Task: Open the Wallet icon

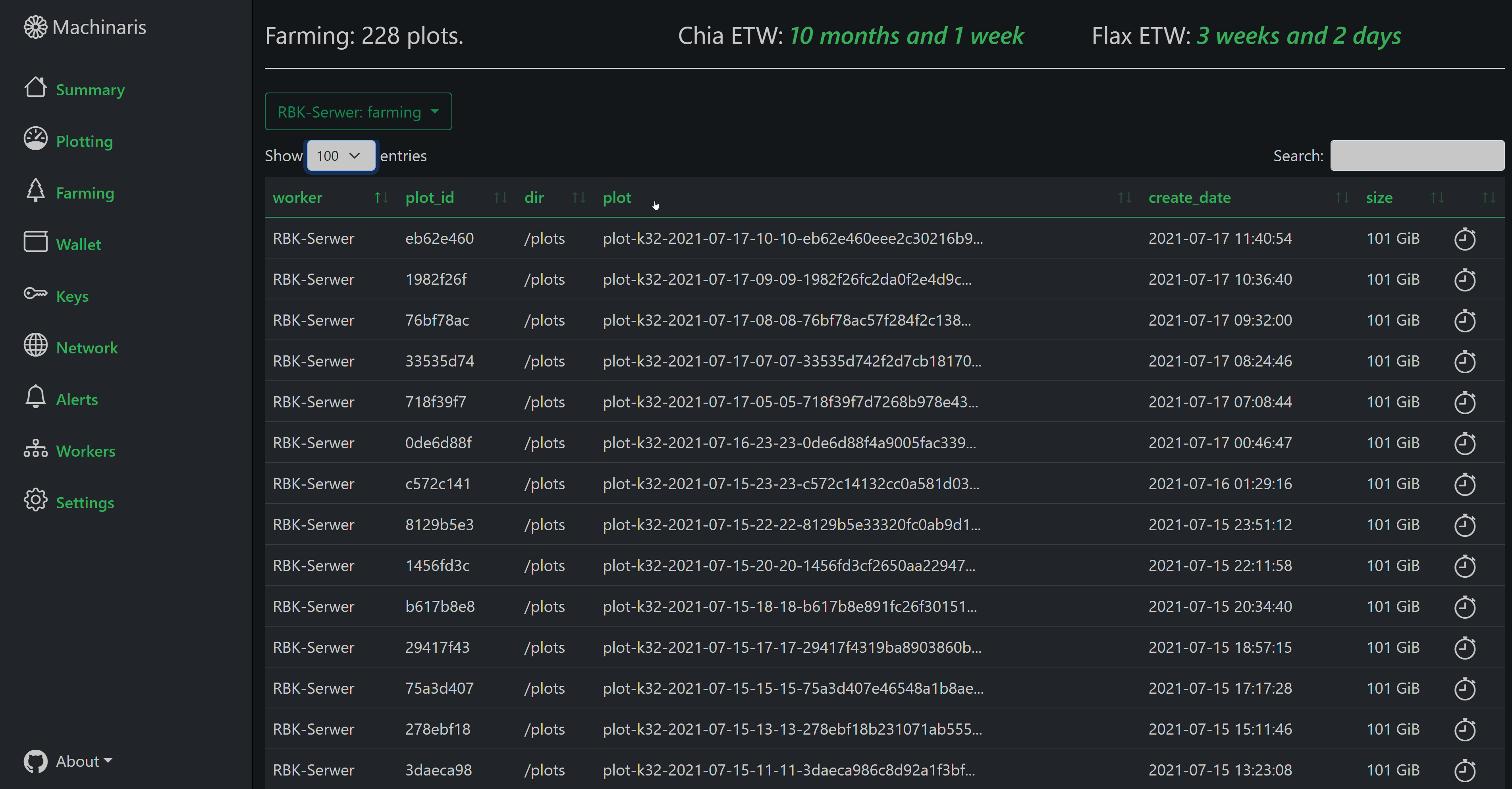Action: point(35,241)
